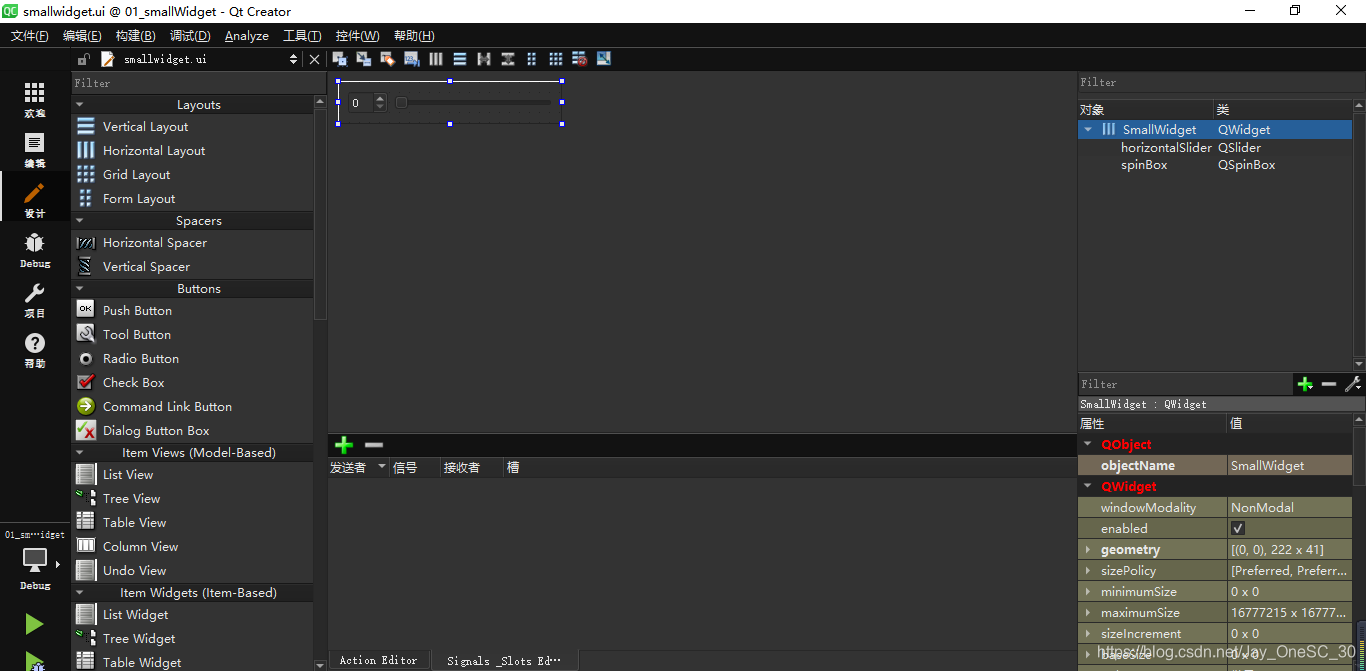
Task: Switch to the Signals _Slots Editor tab
Action: 504,660
